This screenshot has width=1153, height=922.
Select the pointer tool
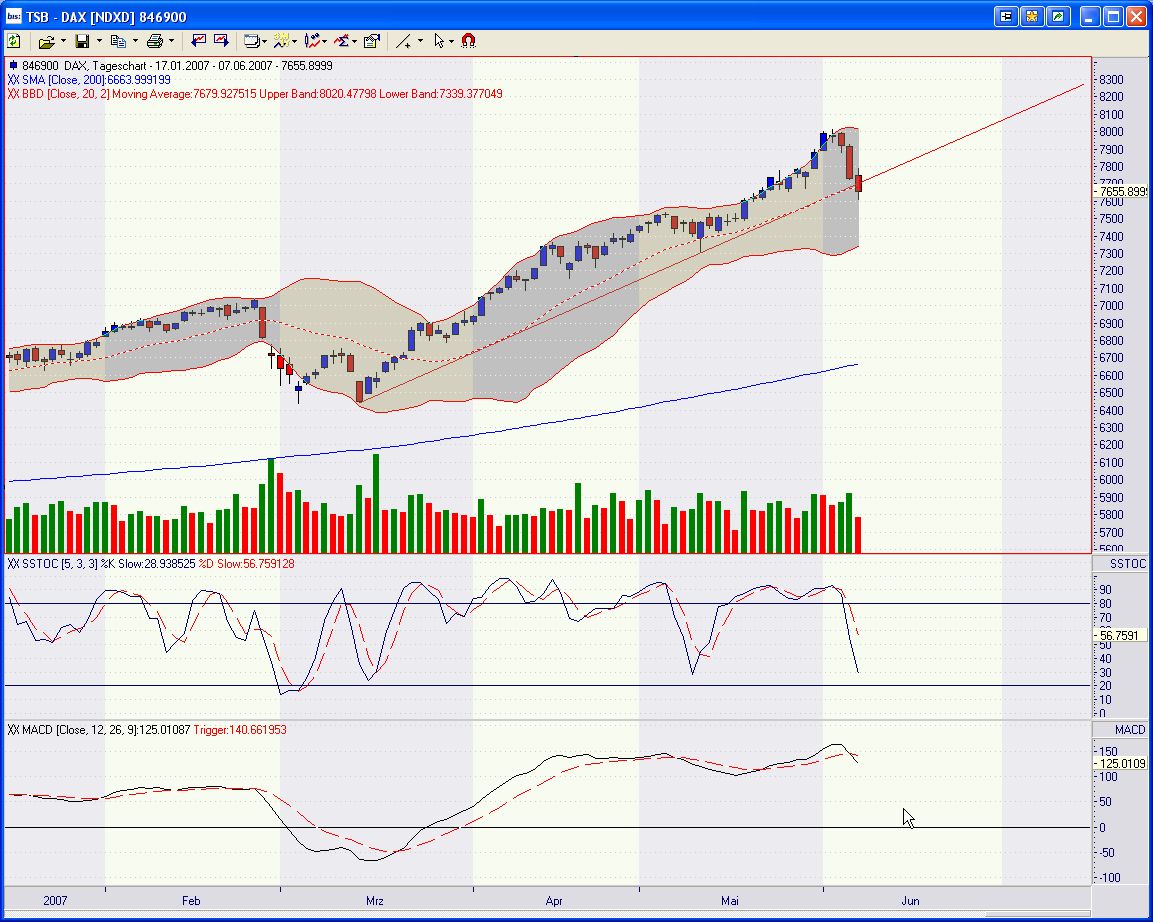click(440, 41)
